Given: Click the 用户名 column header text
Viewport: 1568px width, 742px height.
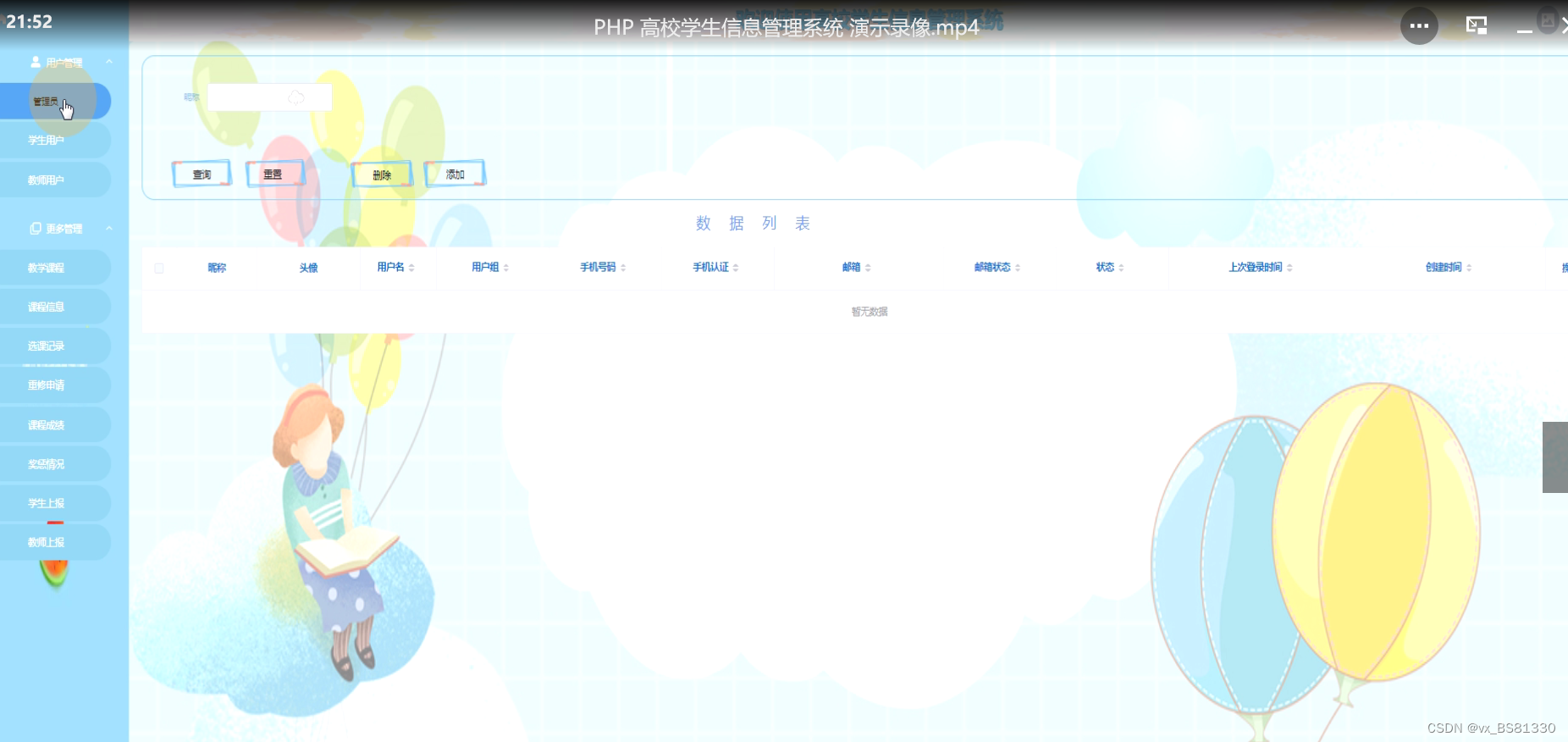Looking at the screenshot, I should click(390, 268).
